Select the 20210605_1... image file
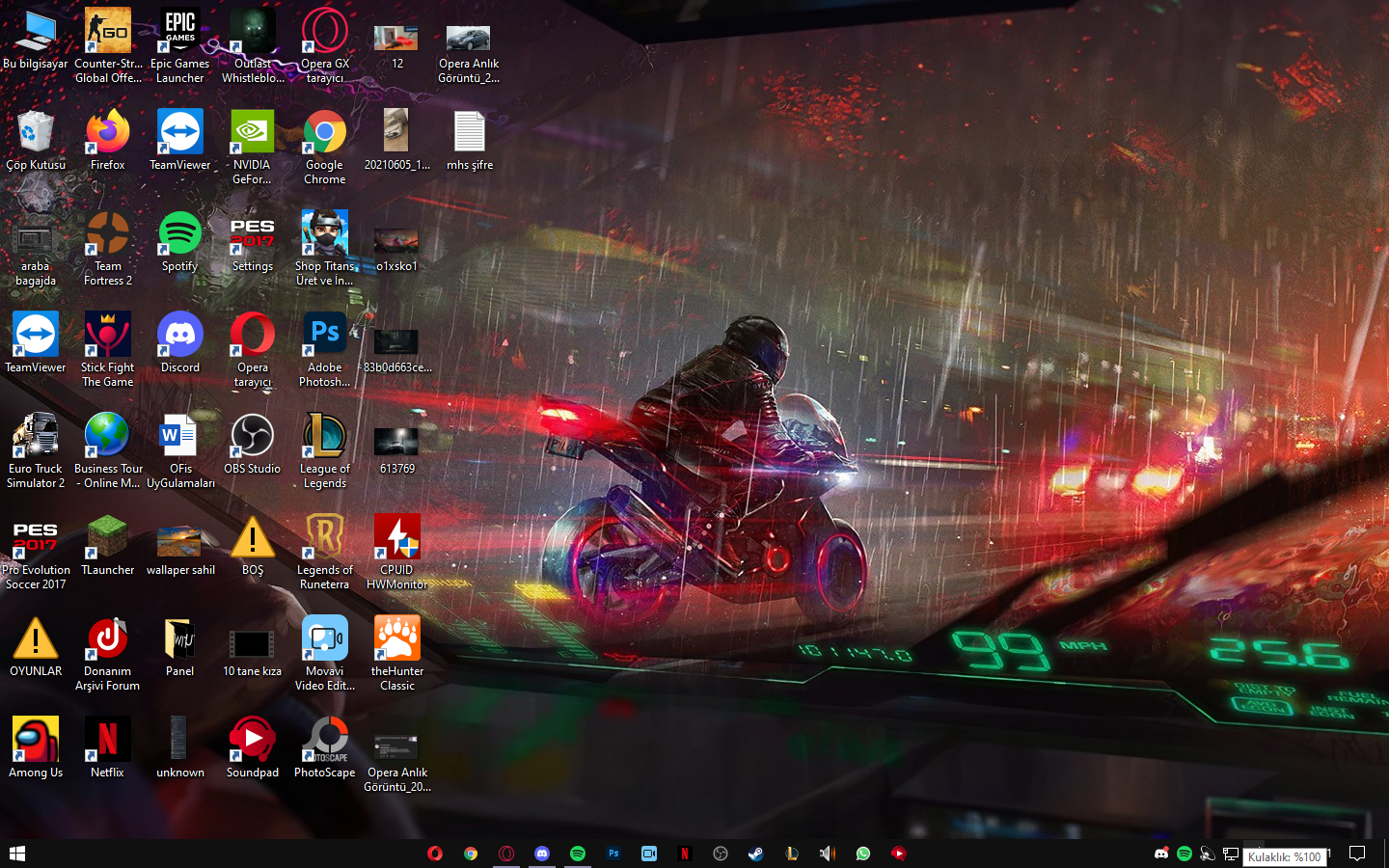1389x868 pixels. pyautogui.click(x=397, y=142)
